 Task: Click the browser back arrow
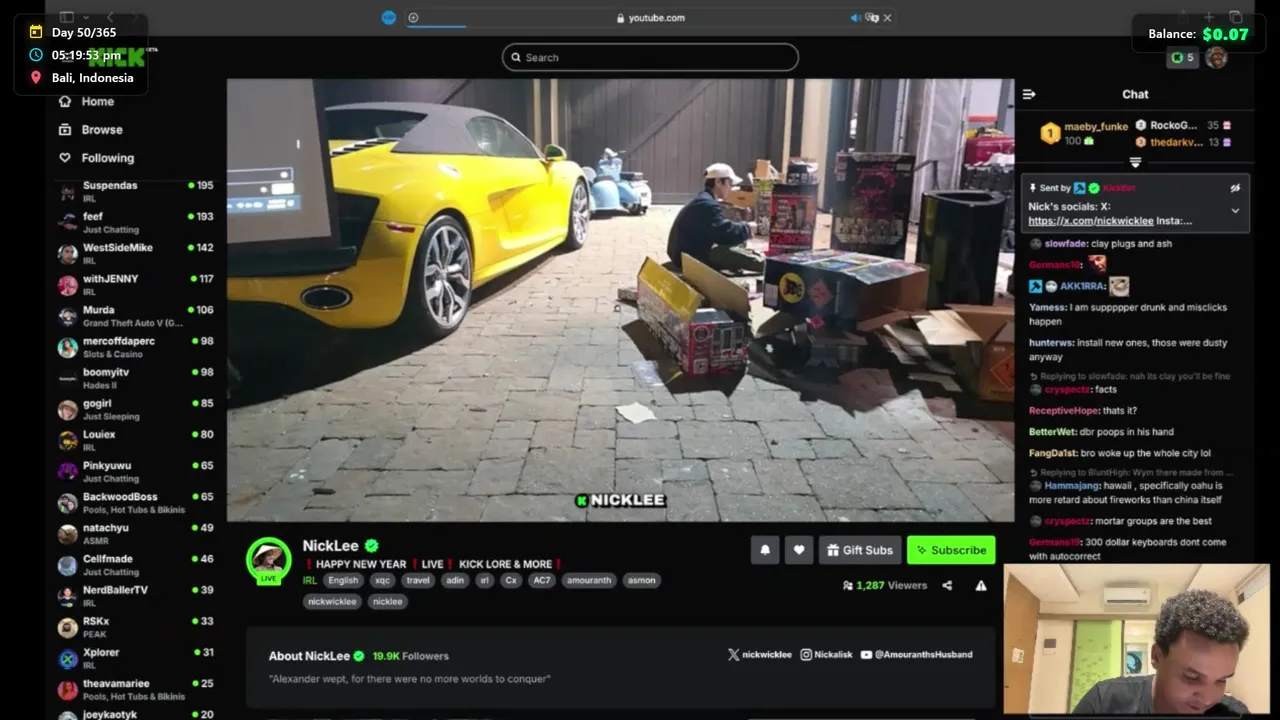(110, 17)
